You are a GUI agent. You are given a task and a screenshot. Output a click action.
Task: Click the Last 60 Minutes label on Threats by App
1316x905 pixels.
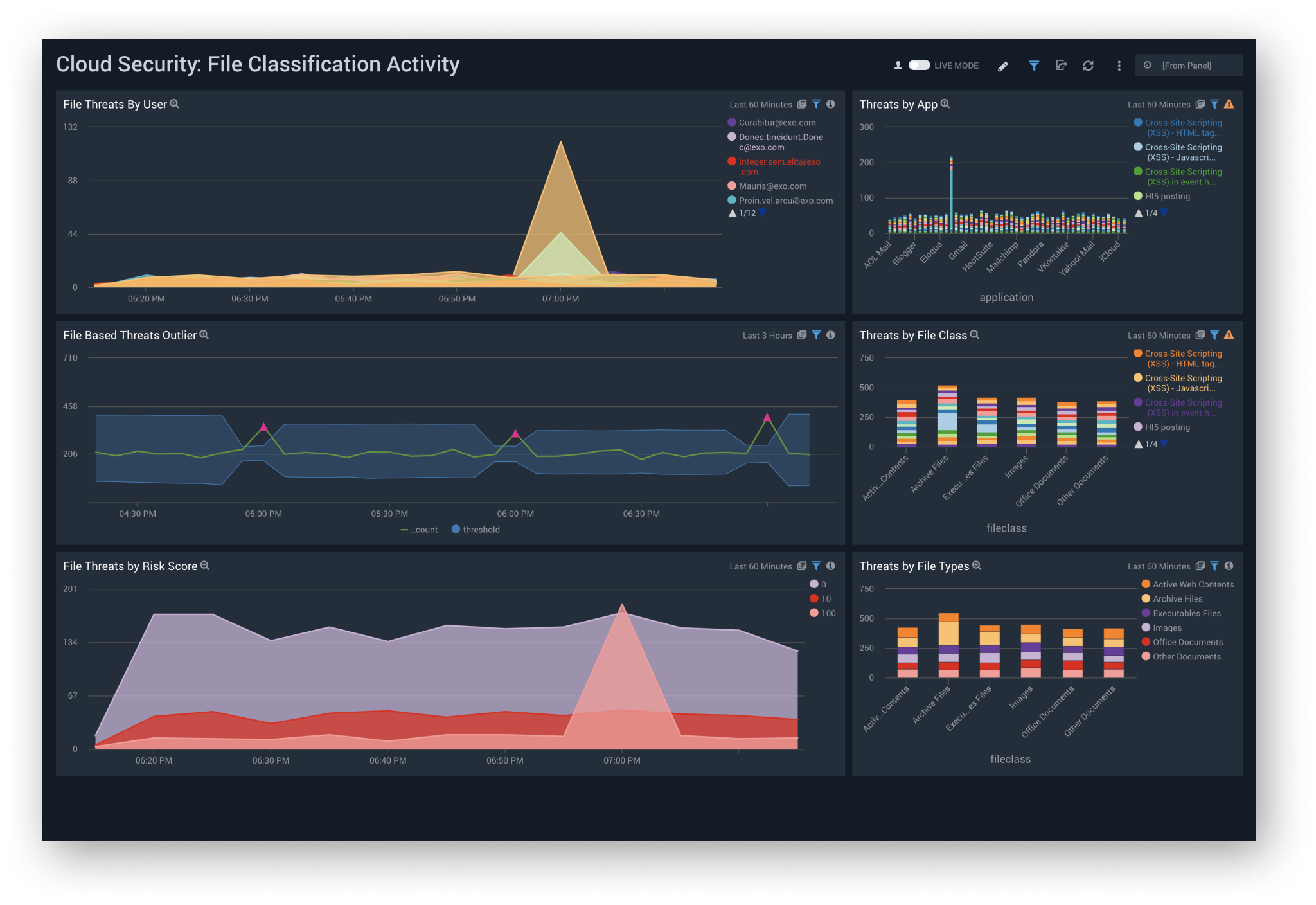pyautogui.click(x=1159, y=103)
